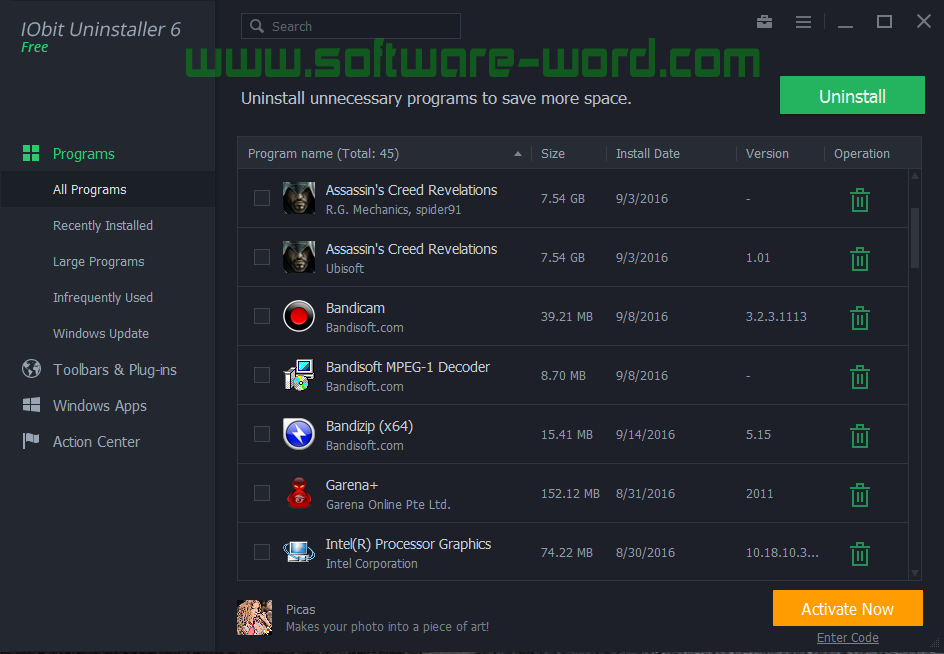944x654 pixels.
Task: Show Recently Installed programs
Action: tap(103, 226)
